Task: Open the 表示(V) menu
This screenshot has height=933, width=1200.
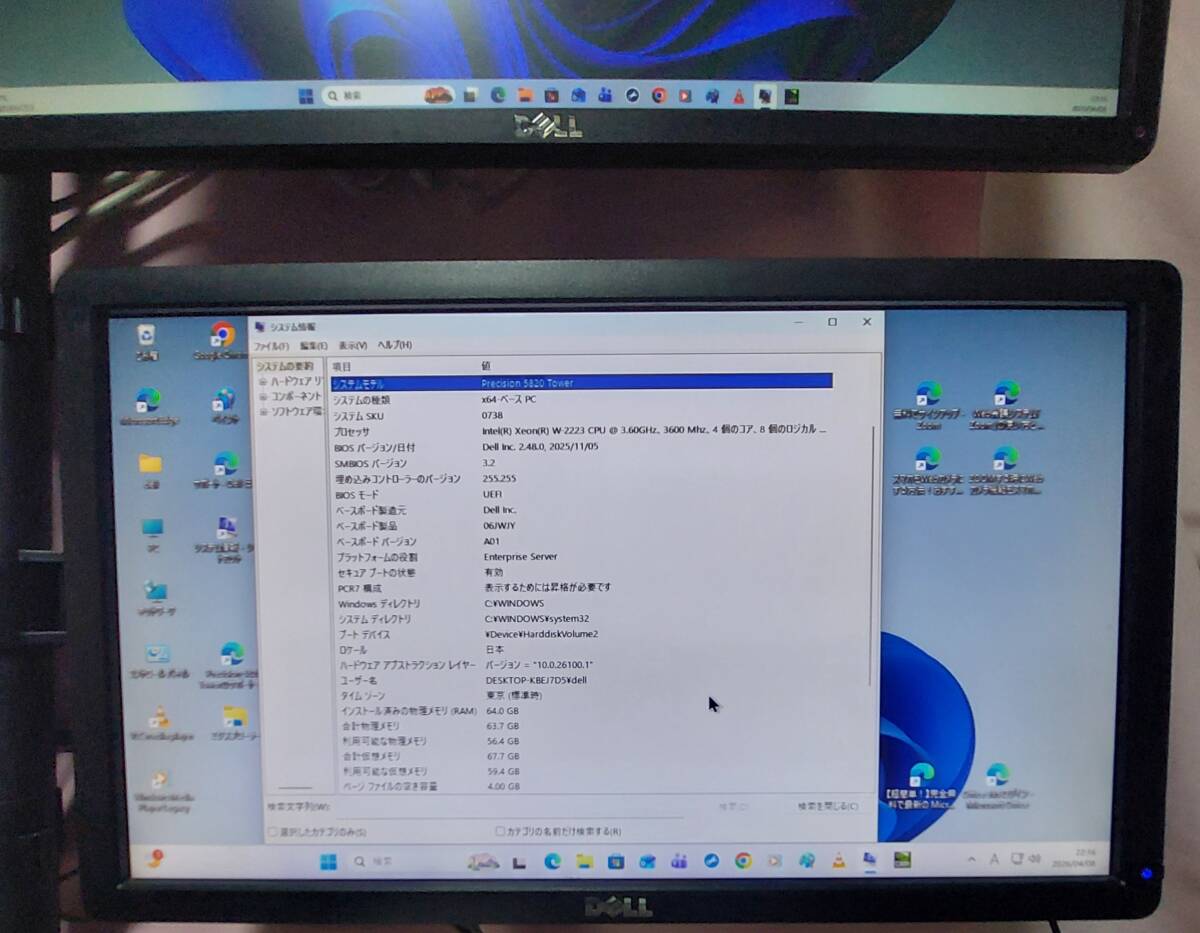Action: coord(352,345)
